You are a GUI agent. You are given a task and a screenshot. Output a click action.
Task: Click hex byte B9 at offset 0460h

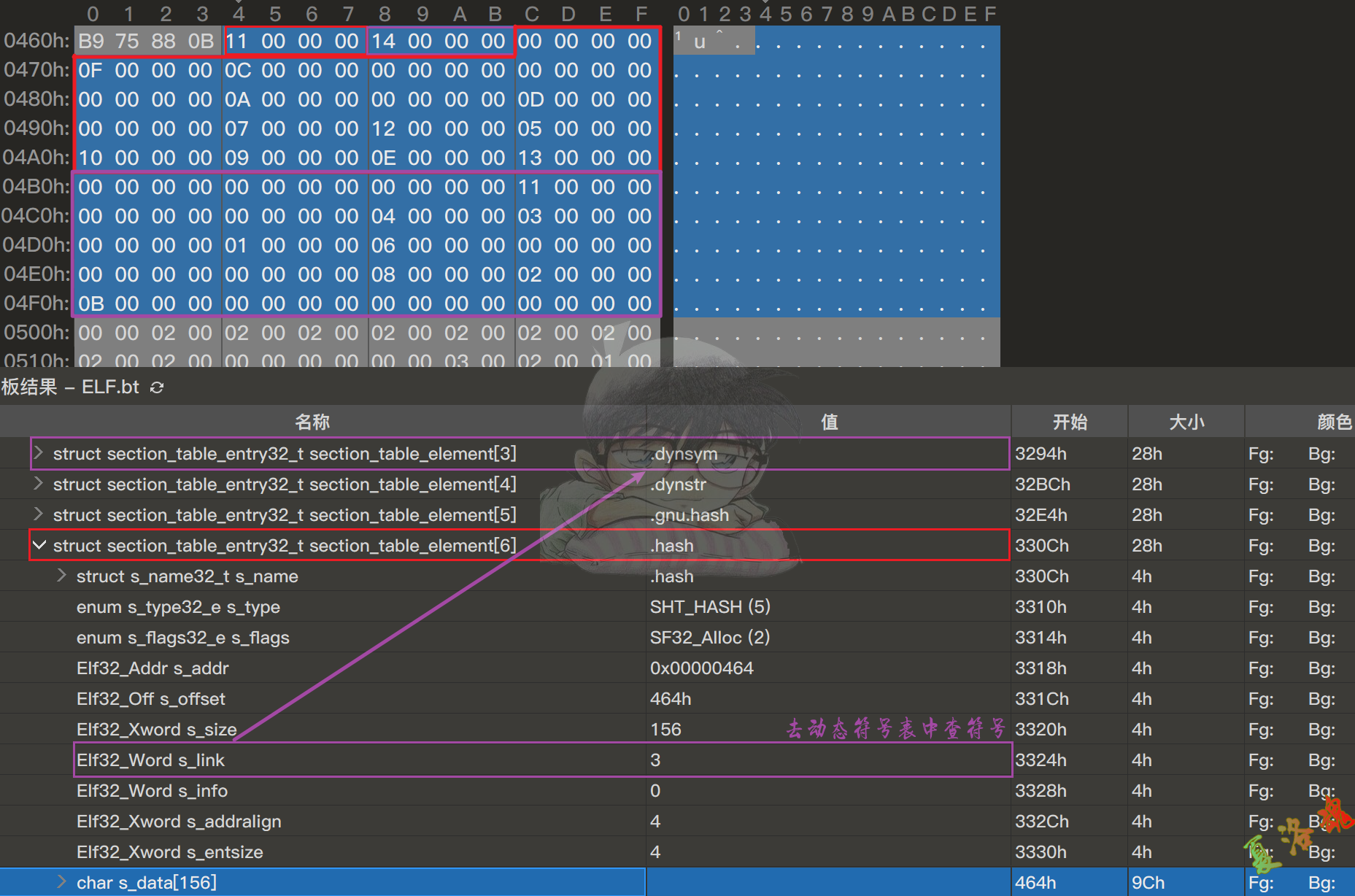click(x=90, y=41)
